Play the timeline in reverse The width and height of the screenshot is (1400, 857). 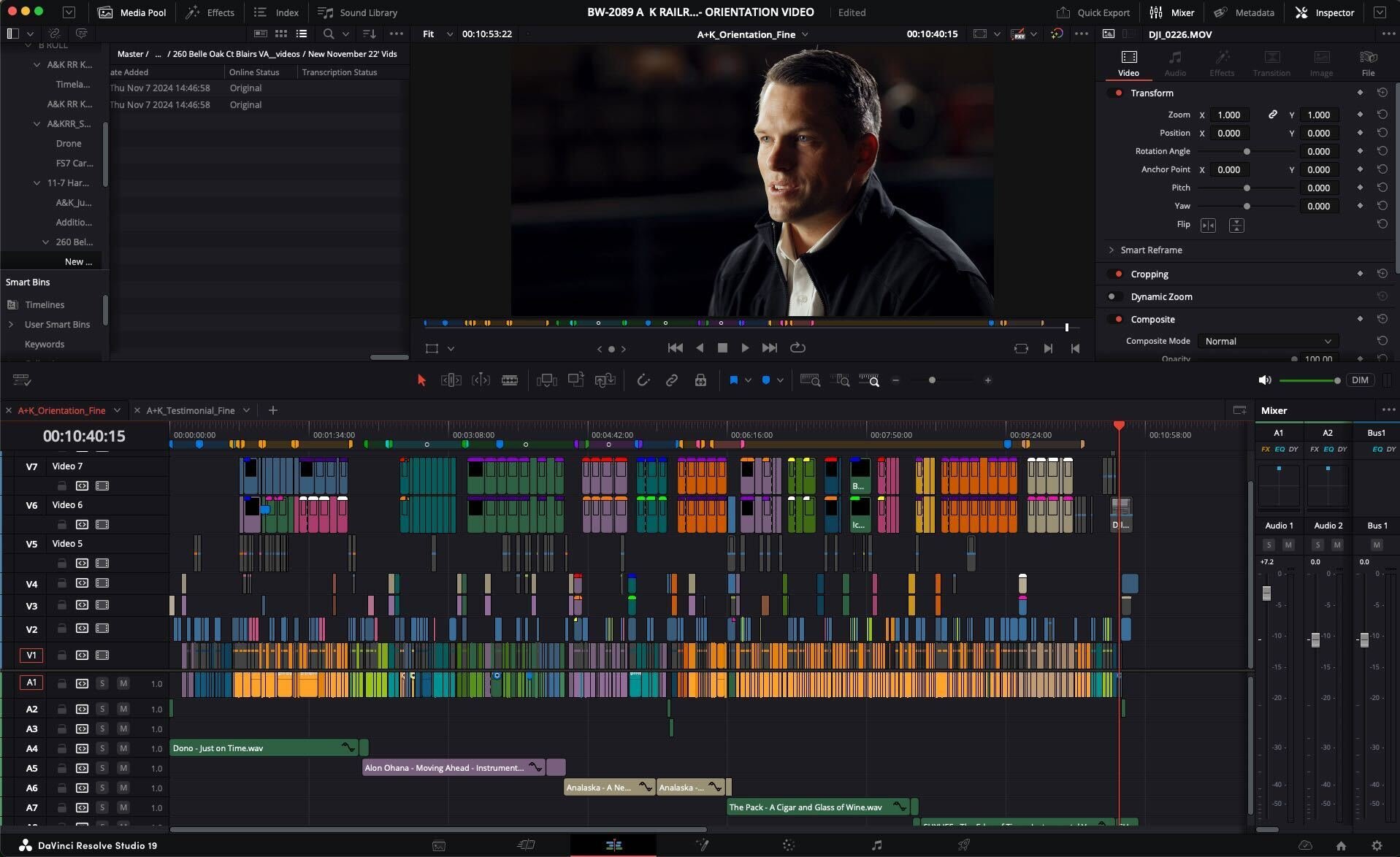(x=700, y=348)
